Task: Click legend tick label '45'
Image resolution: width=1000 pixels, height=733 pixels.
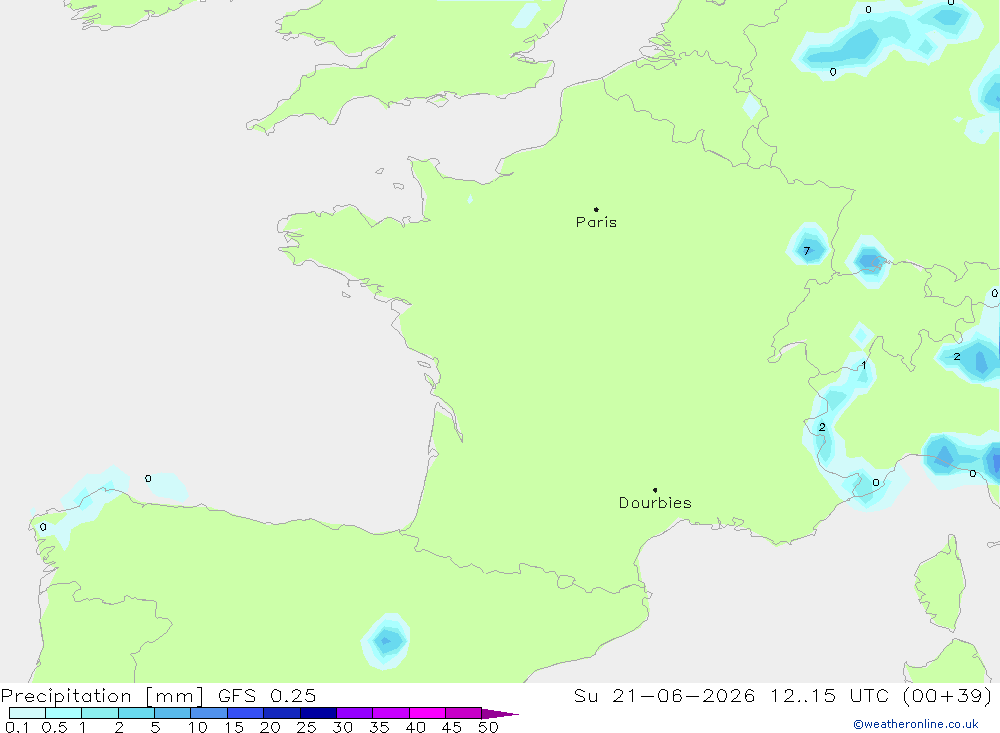Action: click(452, 727)
